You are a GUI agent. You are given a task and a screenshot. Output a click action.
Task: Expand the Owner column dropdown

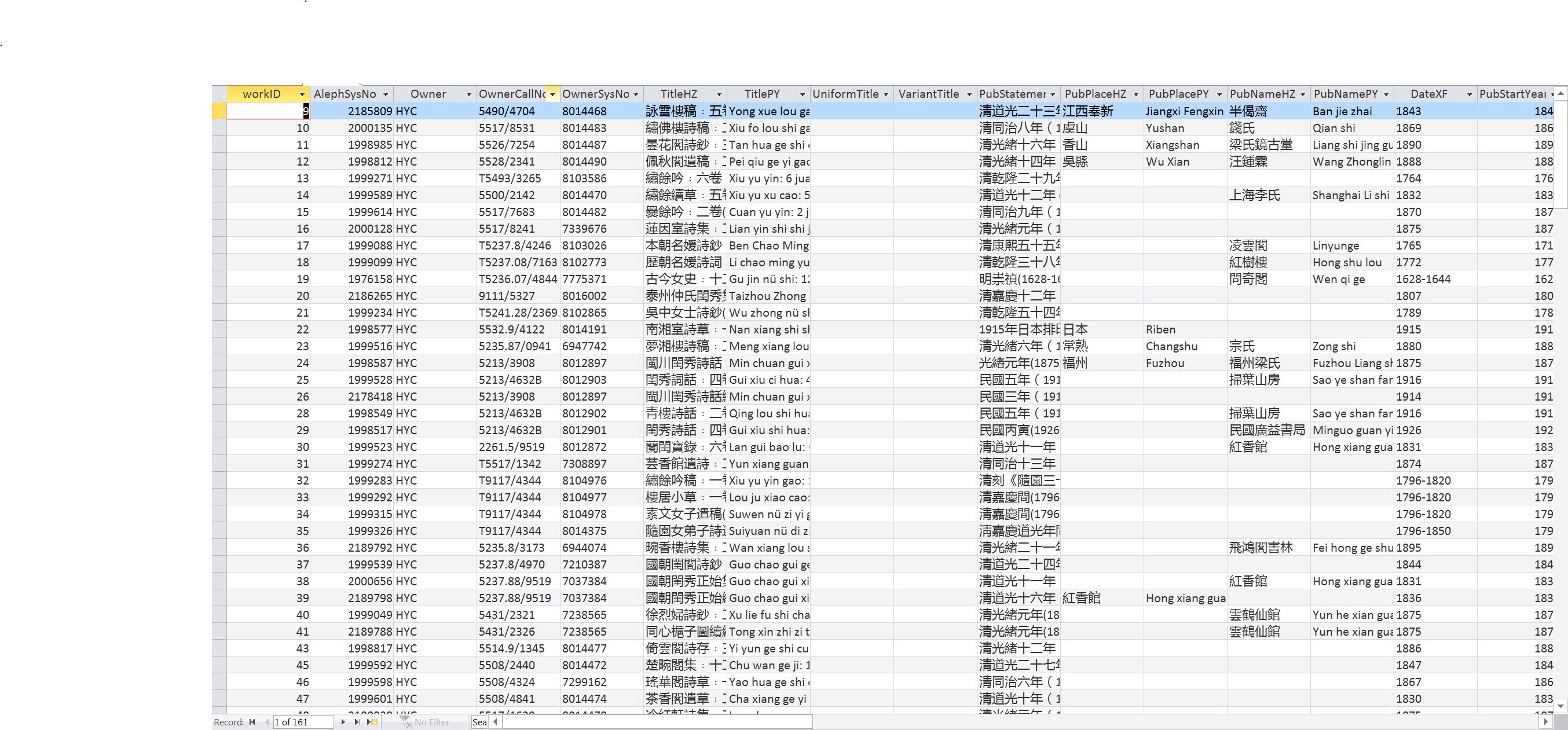pos(468,94)
